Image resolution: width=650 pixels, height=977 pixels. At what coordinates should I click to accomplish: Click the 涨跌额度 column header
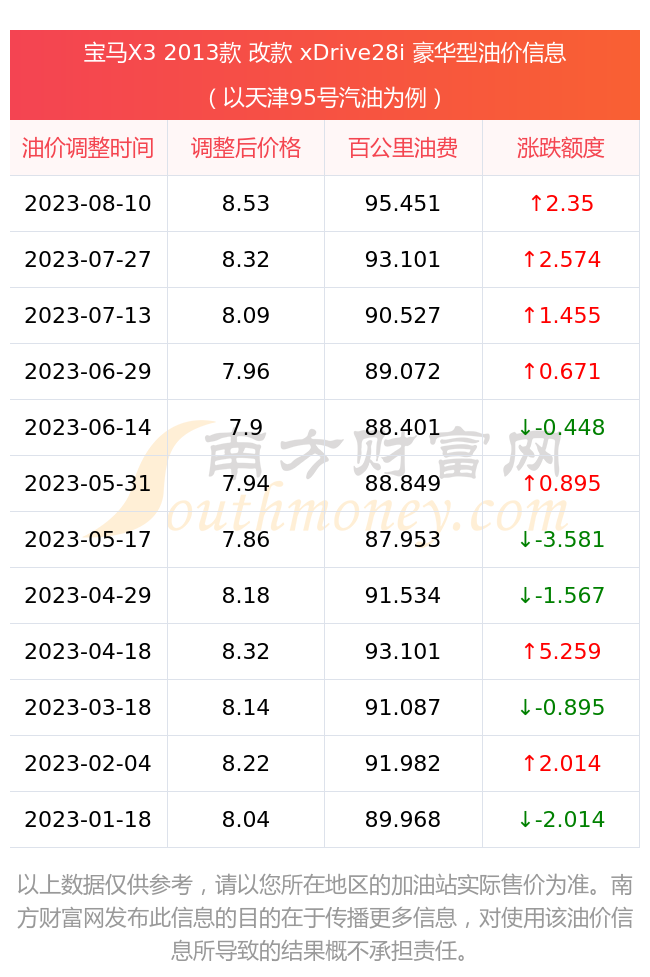[x=561, y=148]
